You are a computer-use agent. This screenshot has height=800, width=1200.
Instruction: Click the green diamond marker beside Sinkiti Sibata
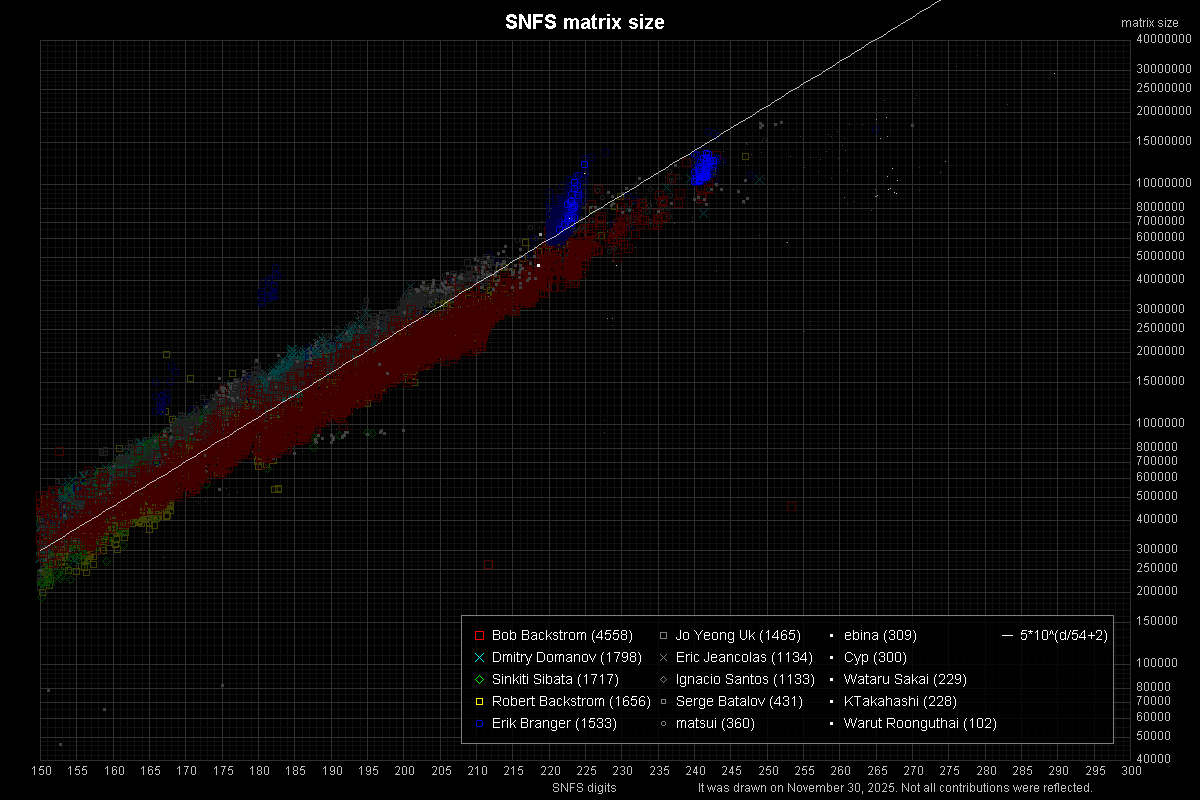pyautogui.click(x=479, y=679)
